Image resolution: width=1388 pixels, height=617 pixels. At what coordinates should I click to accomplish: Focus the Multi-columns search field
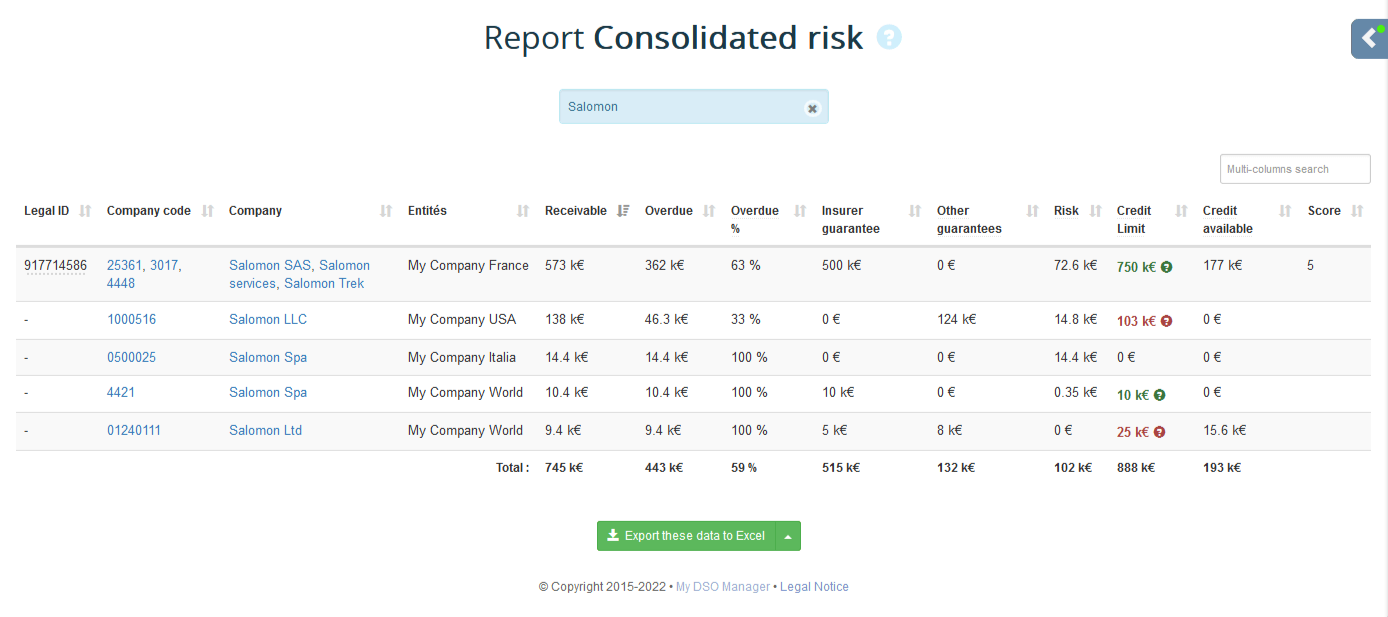pos(1294,169)
